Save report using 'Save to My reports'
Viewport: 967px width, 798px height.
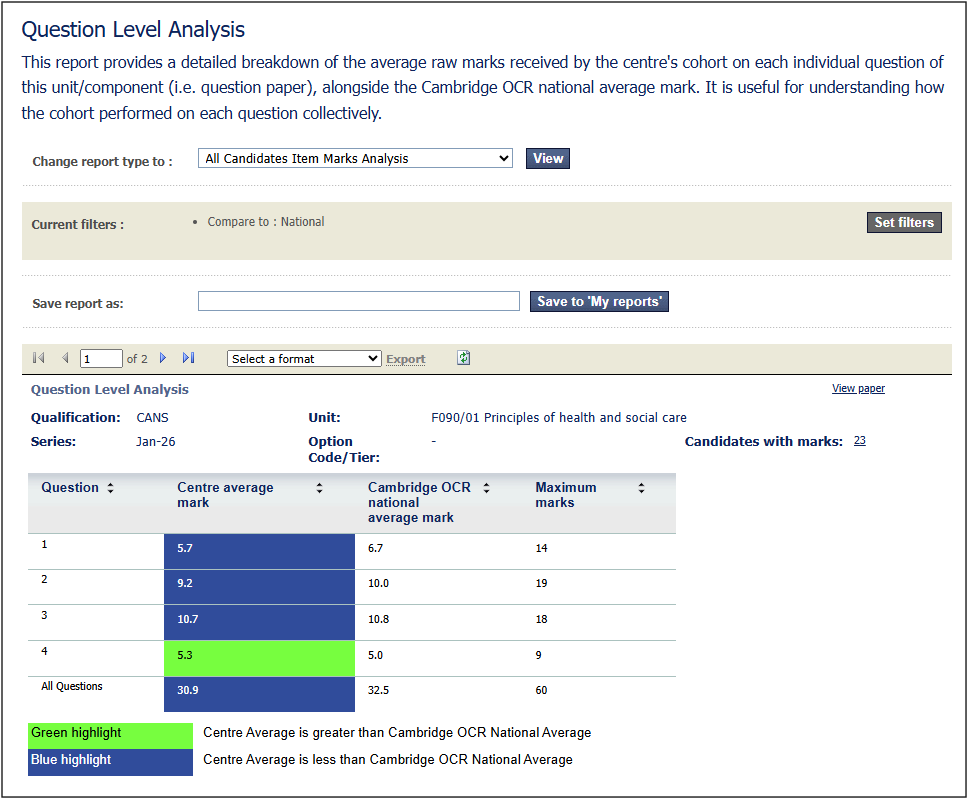tap(598, 301)
